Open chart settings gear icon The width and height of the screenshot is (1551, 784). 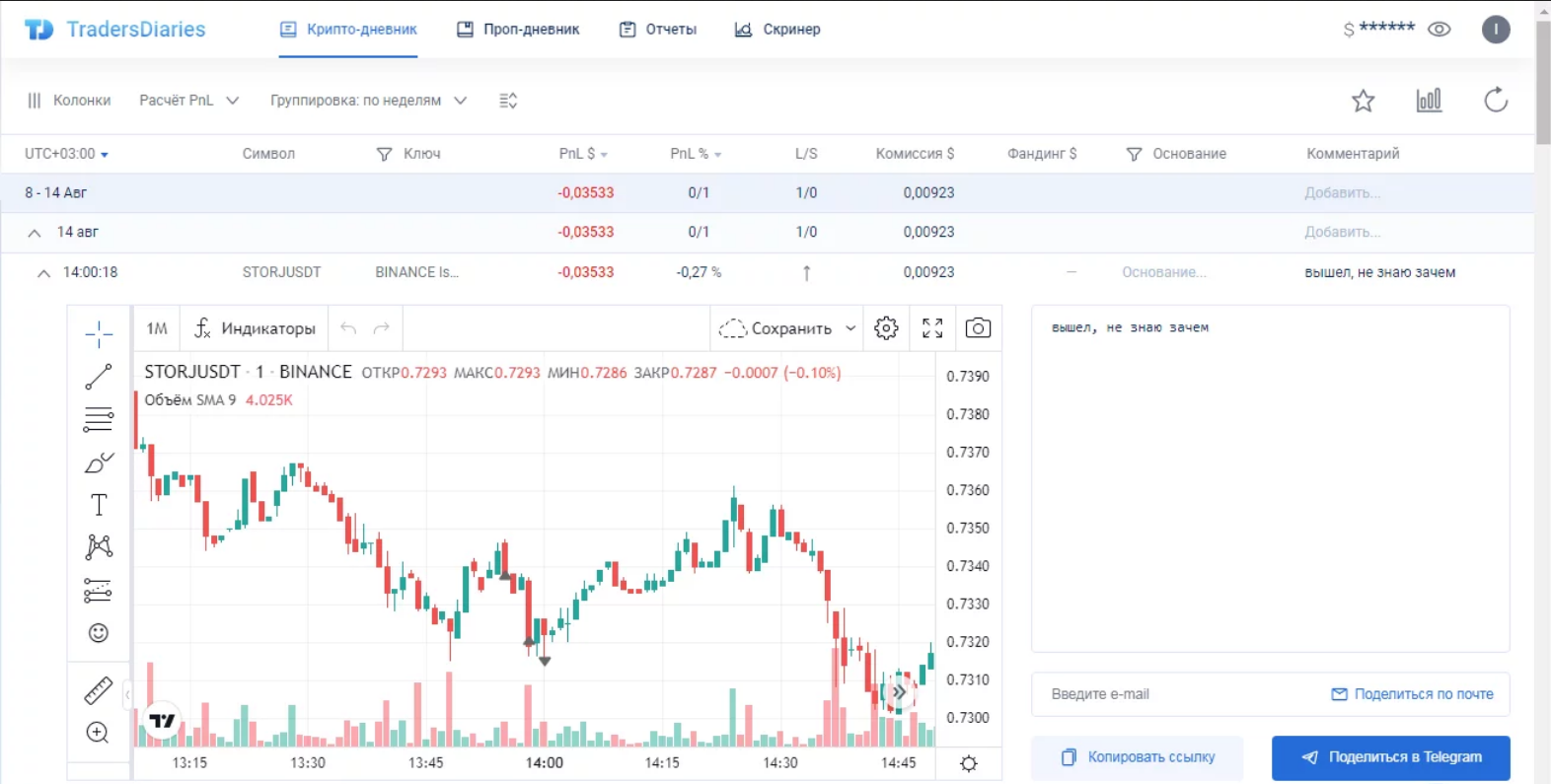pos(886,328)
